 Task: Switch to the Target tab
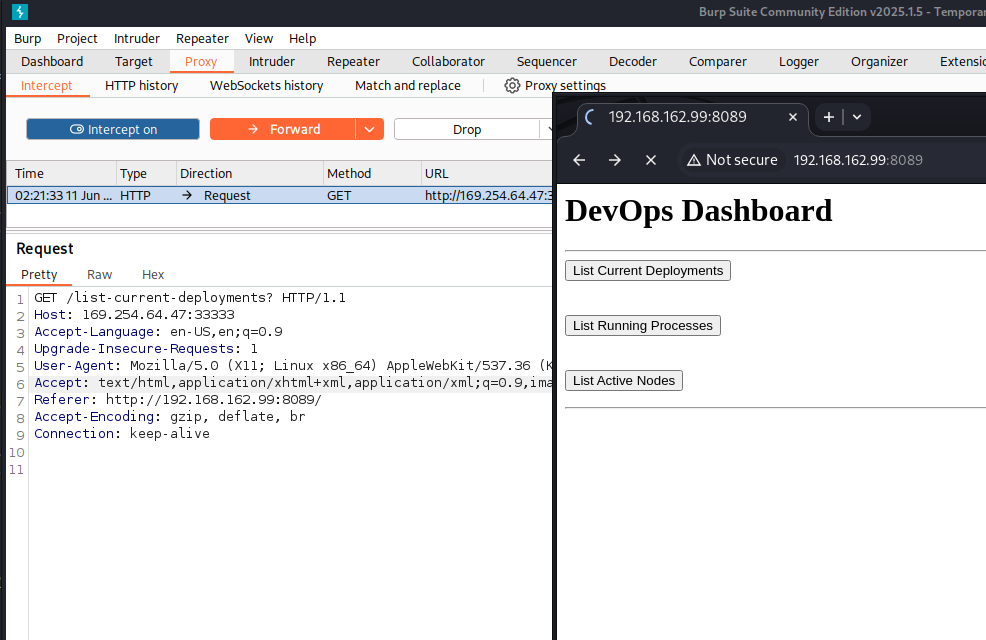[x=133, y=62]
